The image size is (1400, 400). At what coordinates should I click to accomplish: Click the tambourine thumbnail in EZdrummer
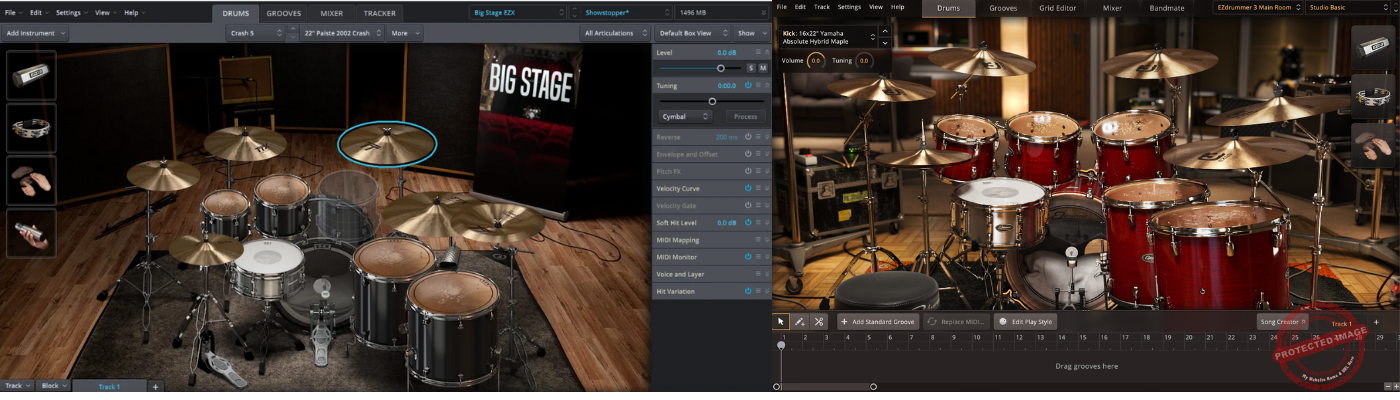1374,95
